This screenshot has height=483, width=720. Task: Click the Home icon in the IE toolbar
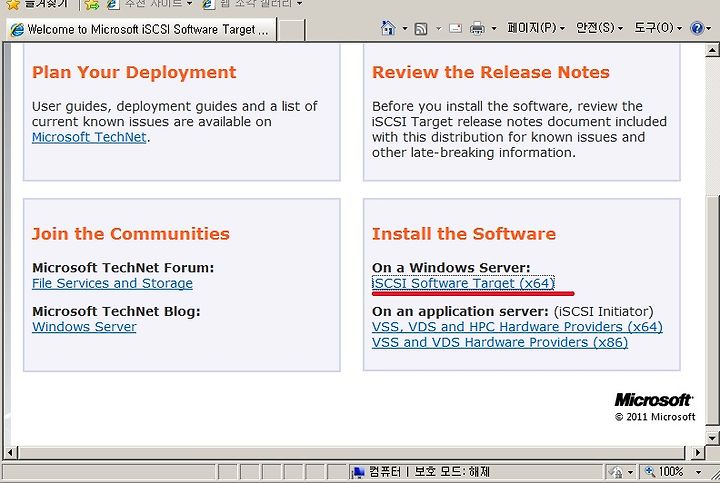(x=388, y=28)
